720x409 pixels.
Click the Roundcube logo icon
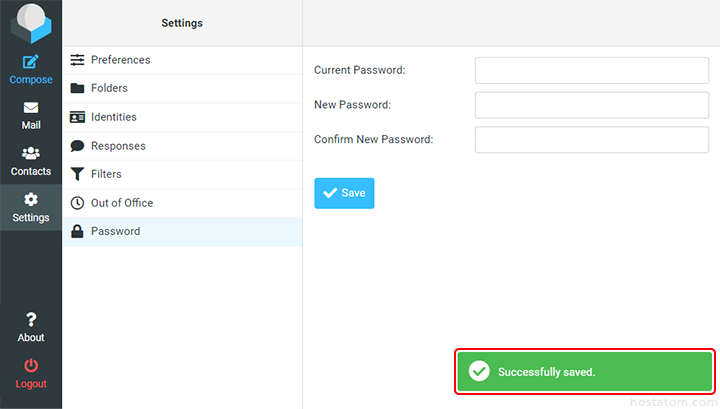pos(31,22)
